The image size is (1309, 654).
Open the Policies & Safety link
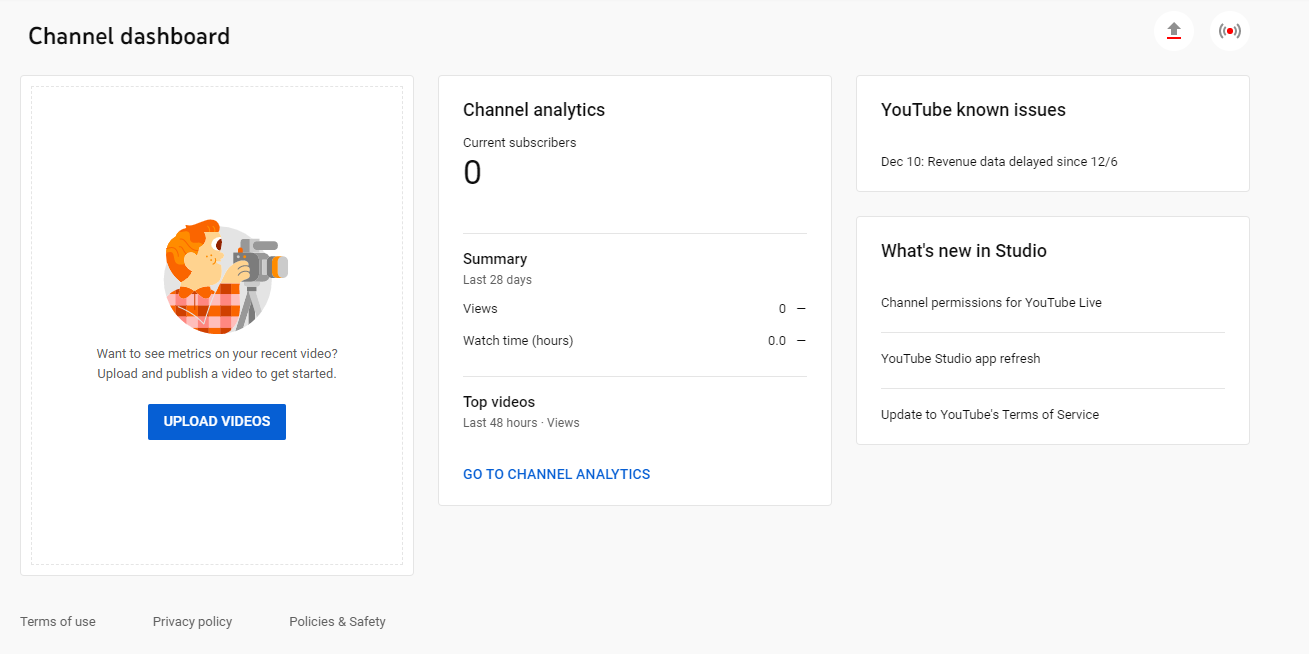tap(337, 621)
